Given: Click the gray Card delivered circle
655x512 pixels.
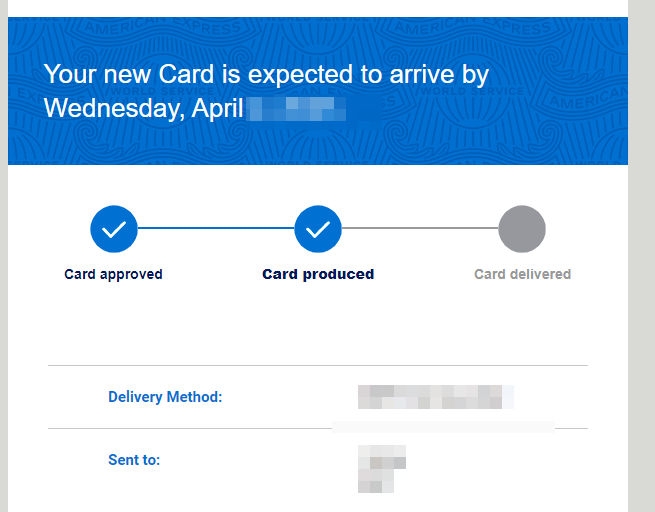Looking at the screenshot, I should click(x=522, y=229).
